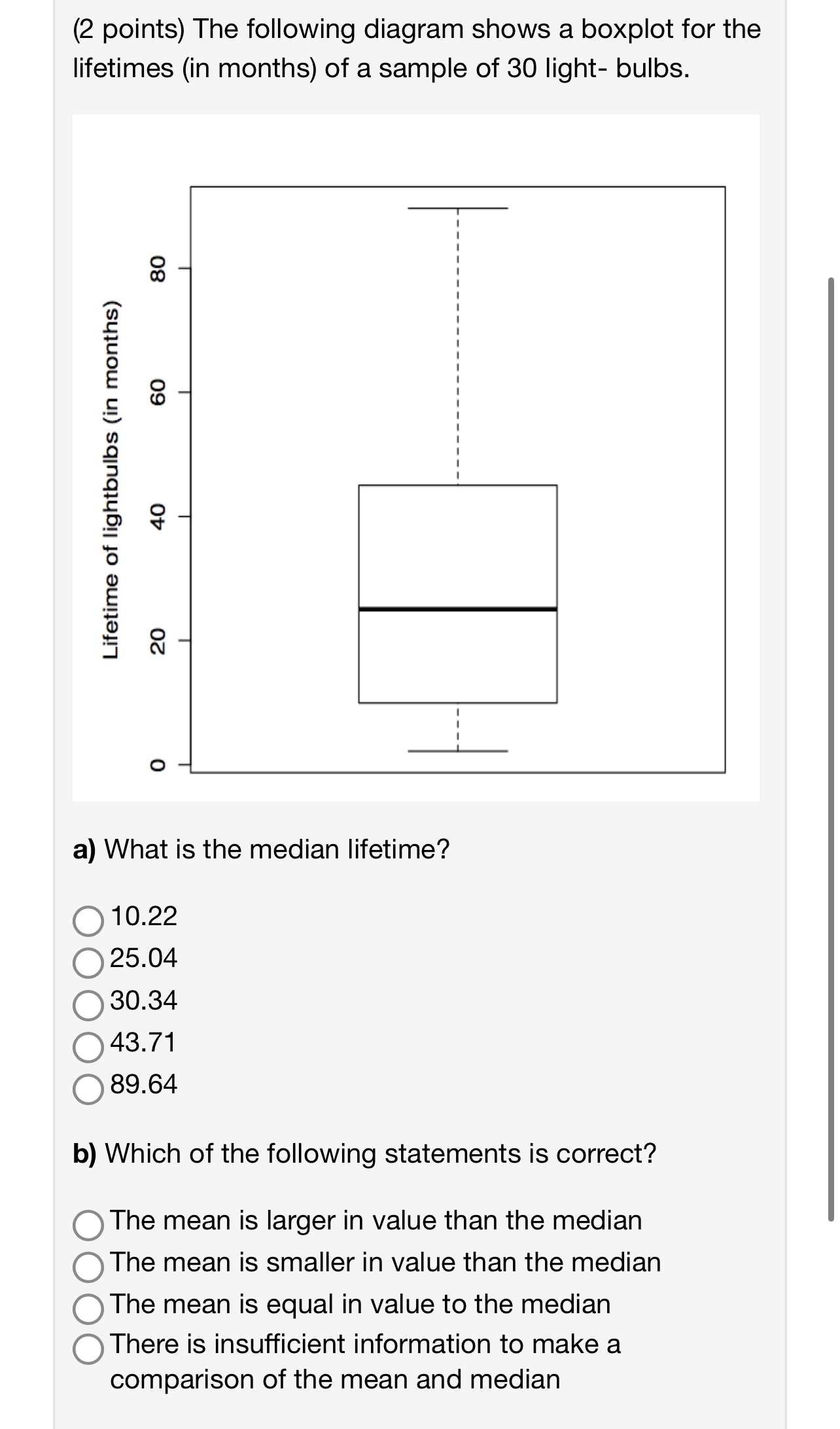Click the lower whisker cap of the boxplot
The image size is (840, 1429).
point(457,750)
